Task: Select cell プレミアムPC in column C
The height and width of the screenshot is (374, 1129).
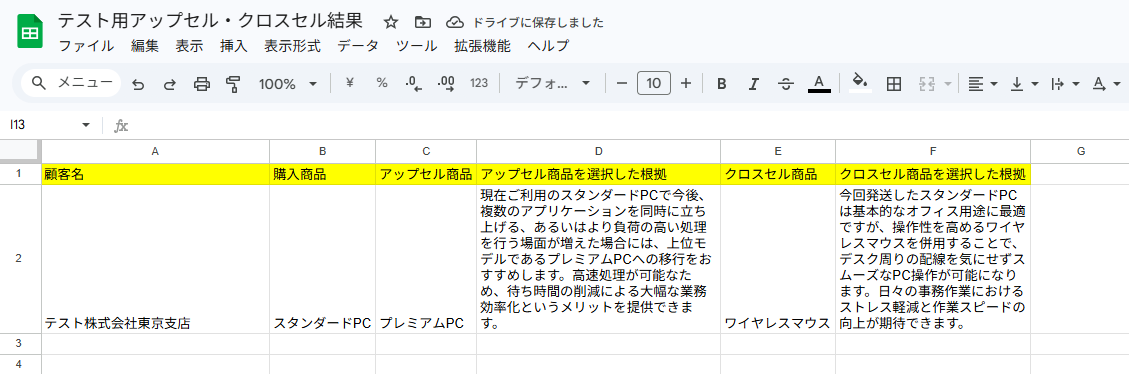Action: point(426,259)
